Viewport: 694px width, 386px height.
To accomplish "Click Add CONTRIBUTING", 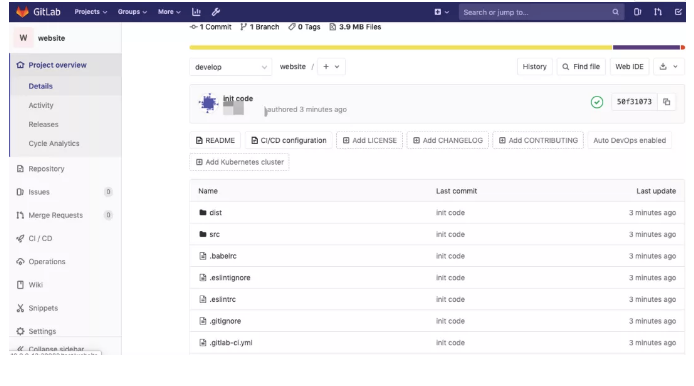I will (x=538, y=140).
